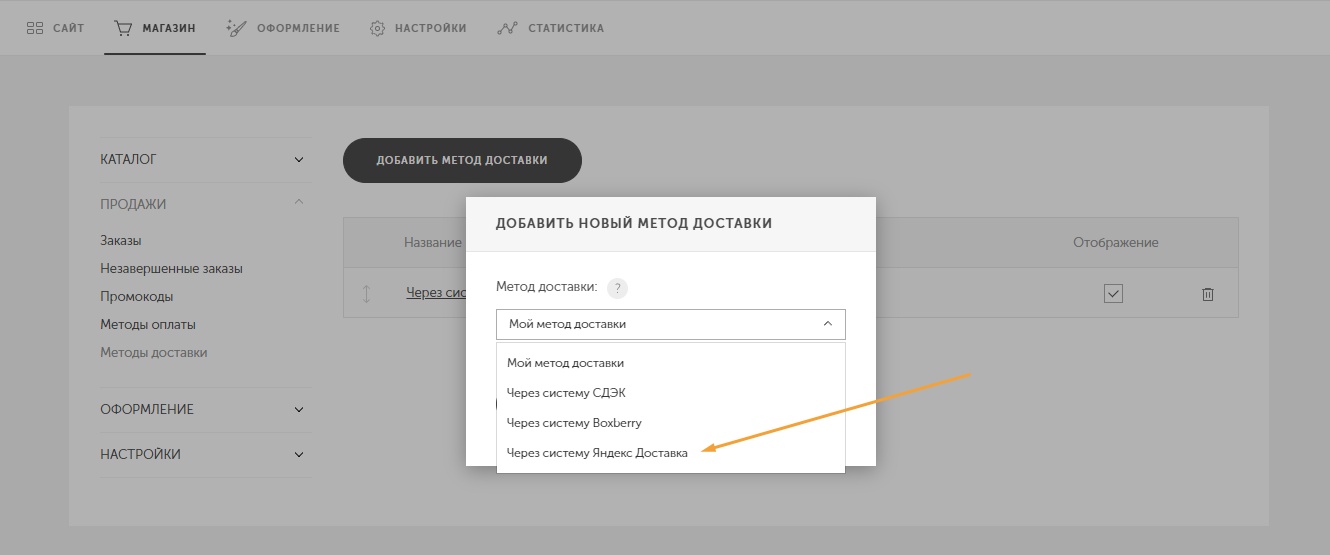Delete delivery method with trash icon

1208,294
